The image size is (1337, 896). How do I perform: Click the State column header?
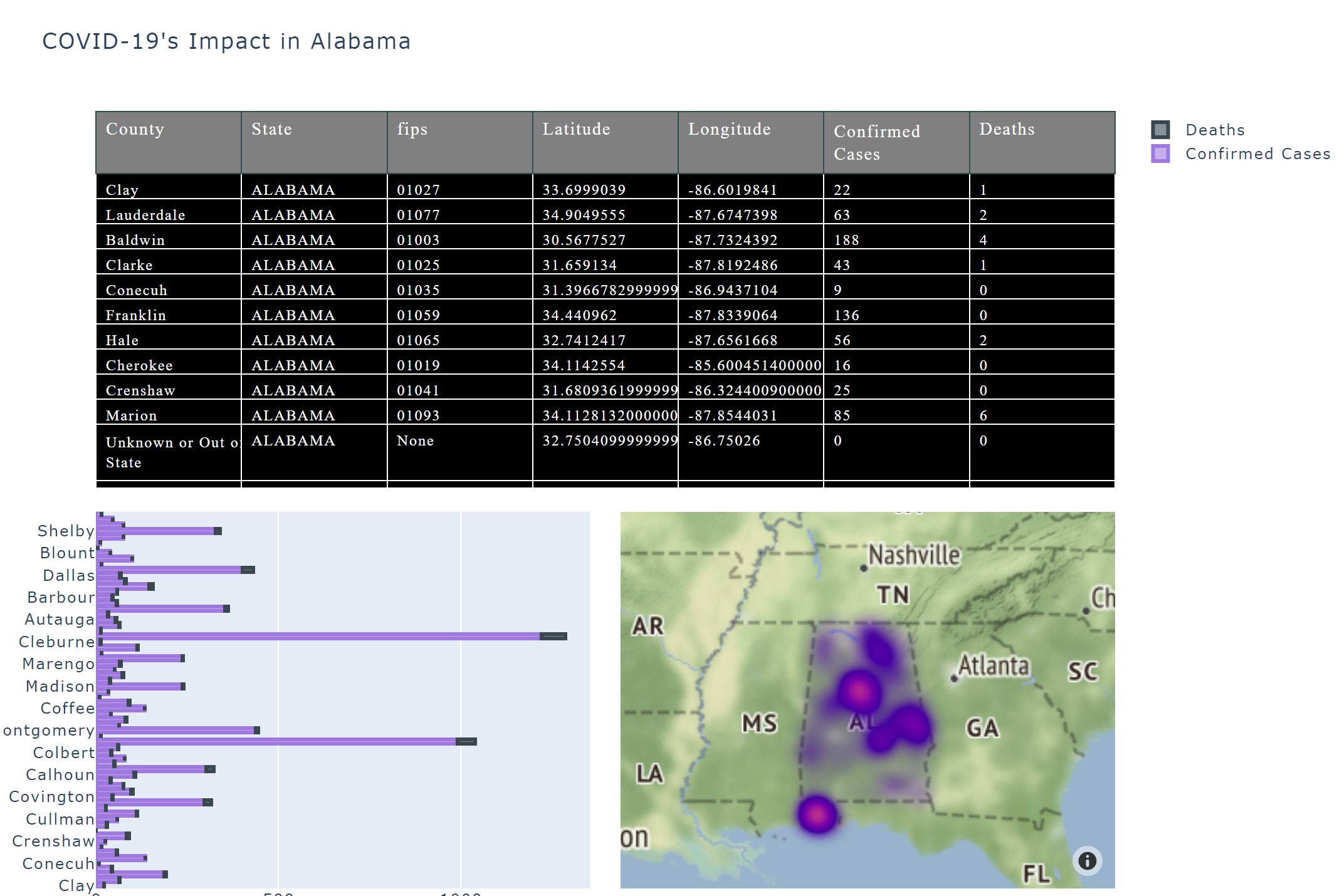[314, 142]
